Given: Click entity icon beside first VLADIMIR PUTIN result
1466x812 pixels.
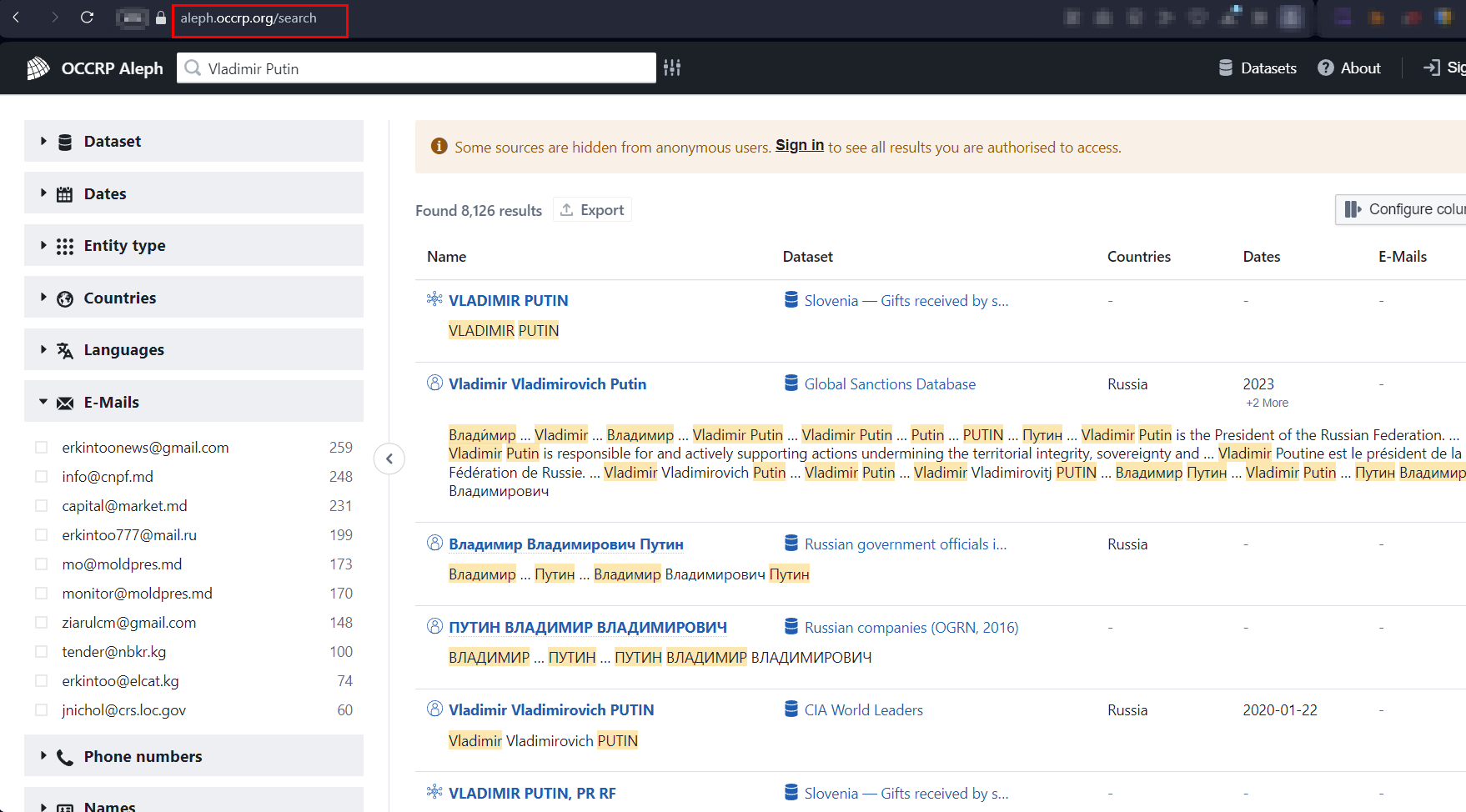Looking at the screenshot, I should pyautogui.click(x=434, y=299).
